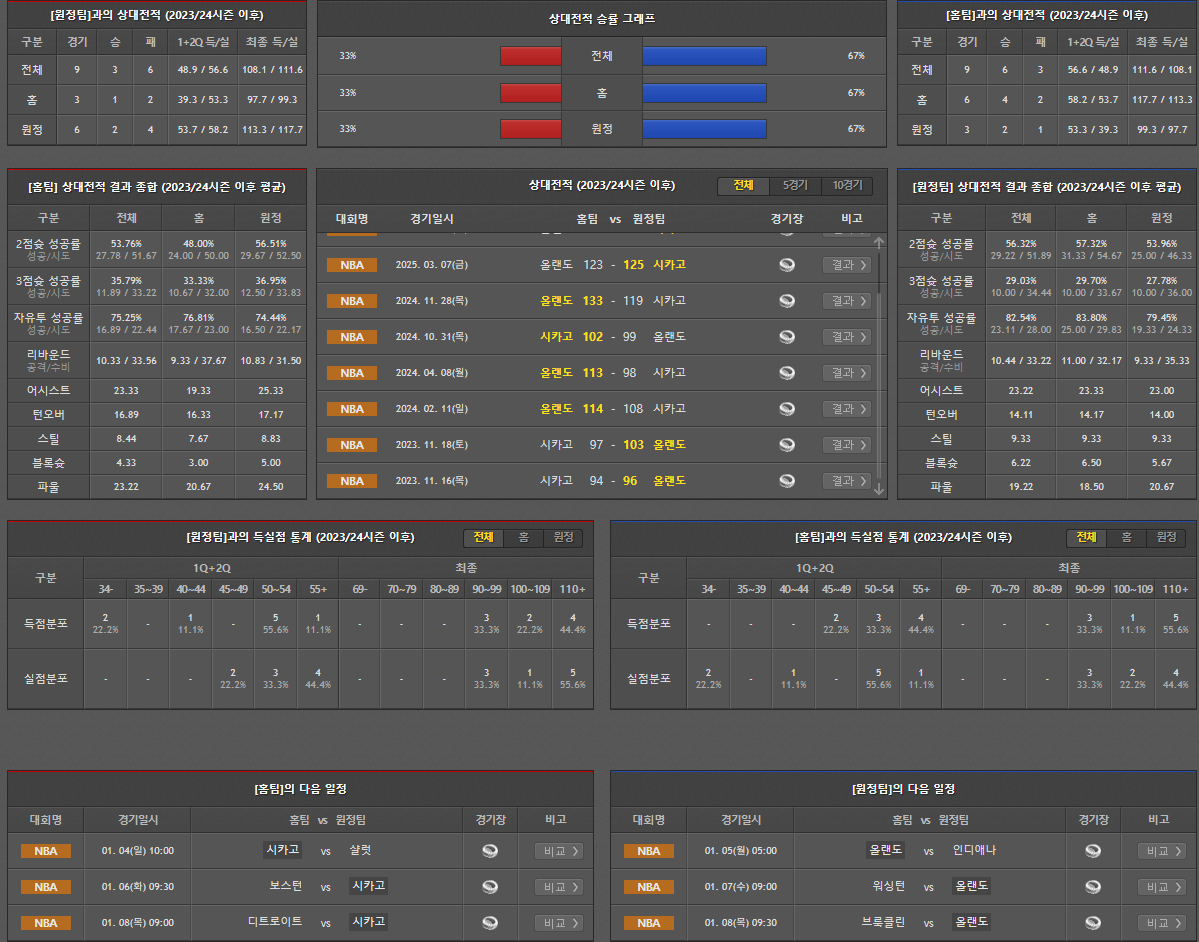Select the 10경기 tab in 상대전적
This screenshot has width=1199, height=942.
tap(846, 186)
